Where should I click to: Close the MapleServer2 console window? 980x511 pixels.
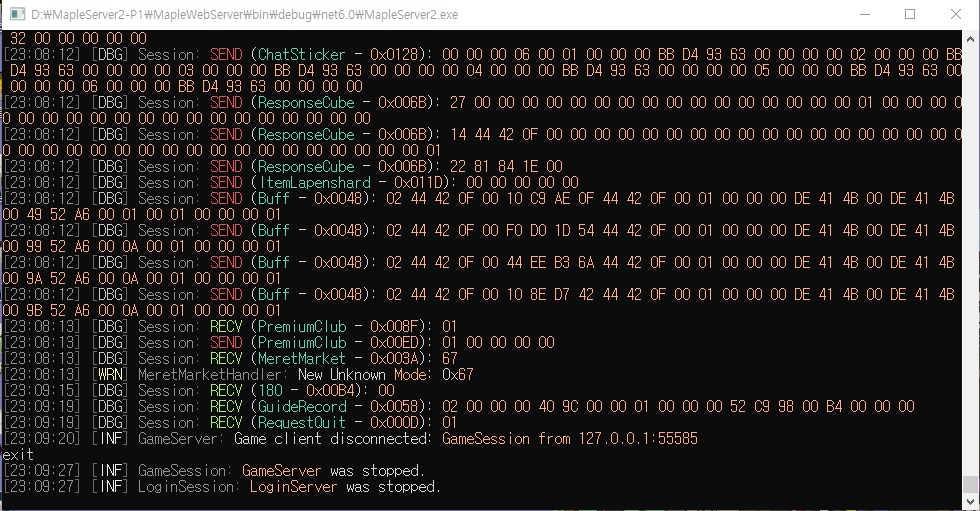point(956,14)
